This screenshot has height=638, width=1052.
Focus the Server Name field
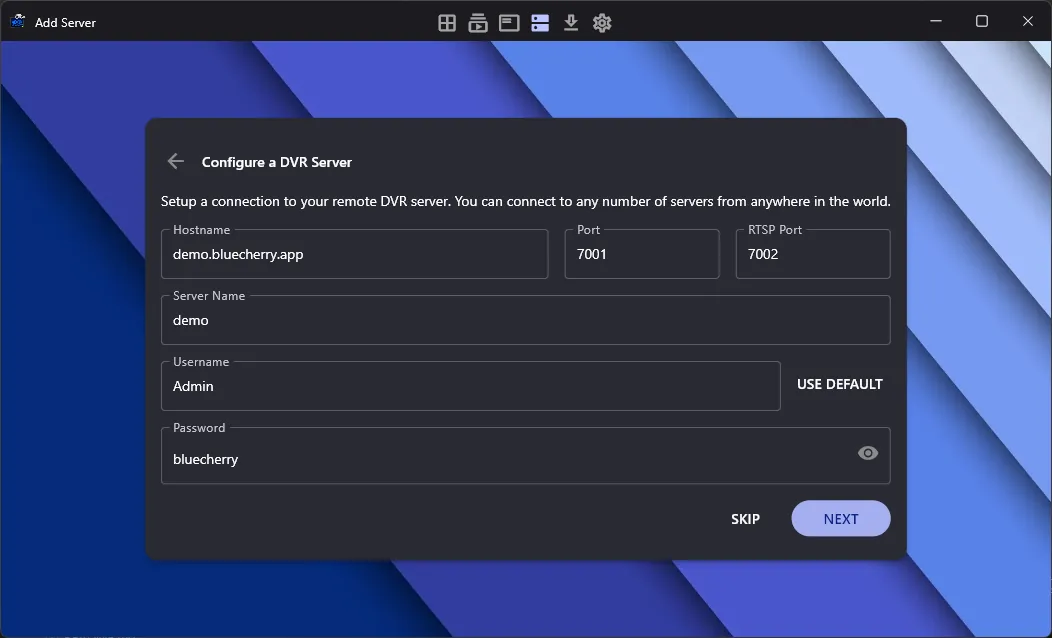(526, 320)
